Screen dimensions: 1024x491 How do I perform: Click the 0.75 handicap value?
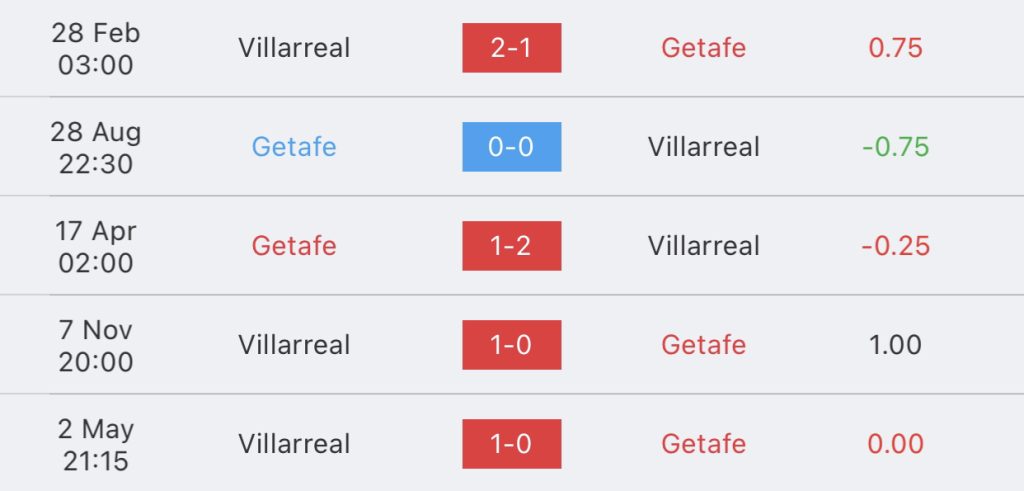895,48
